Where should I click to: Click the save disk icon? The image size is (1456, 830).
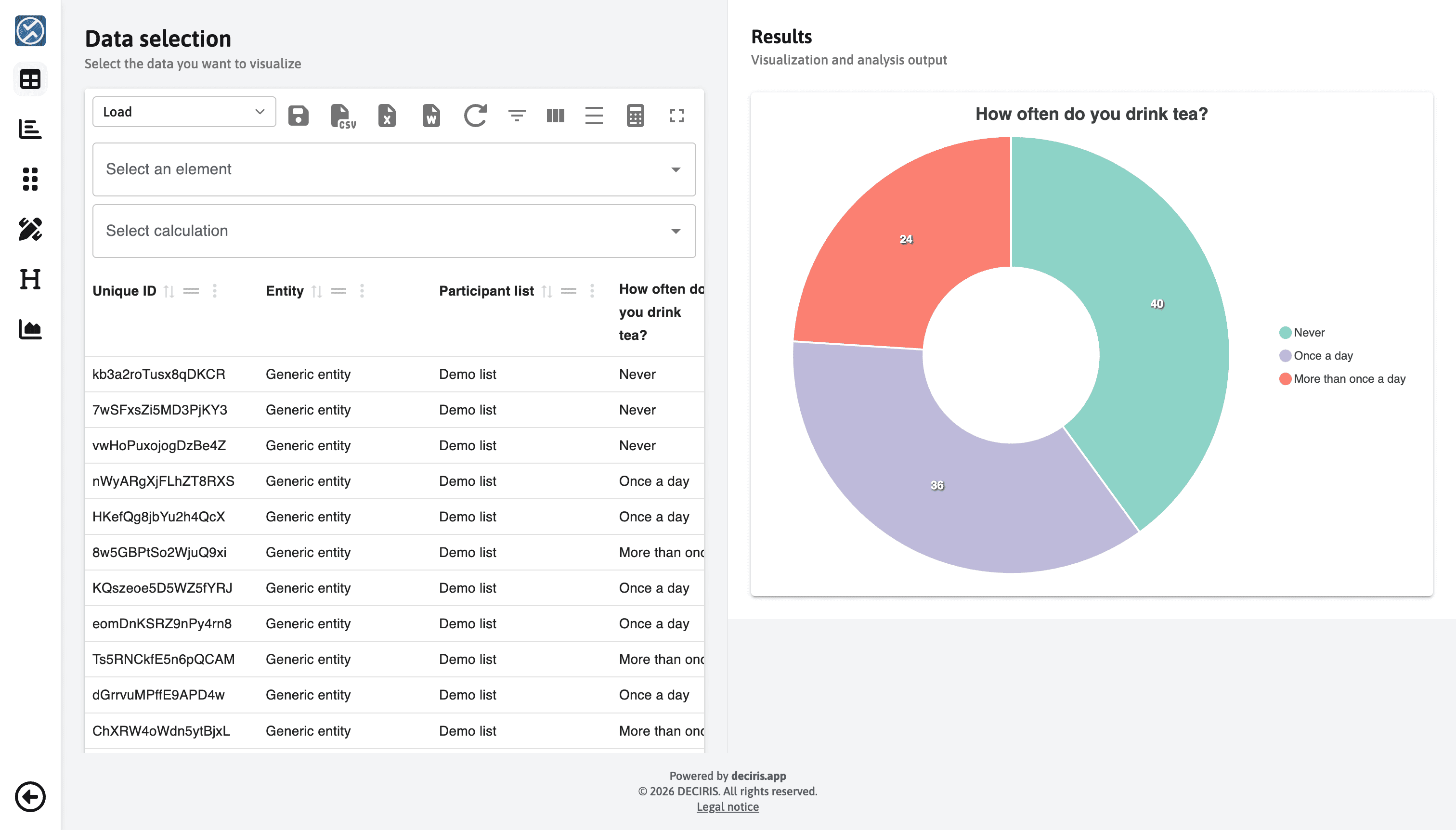pyautogui.click(x=298, y=116)
